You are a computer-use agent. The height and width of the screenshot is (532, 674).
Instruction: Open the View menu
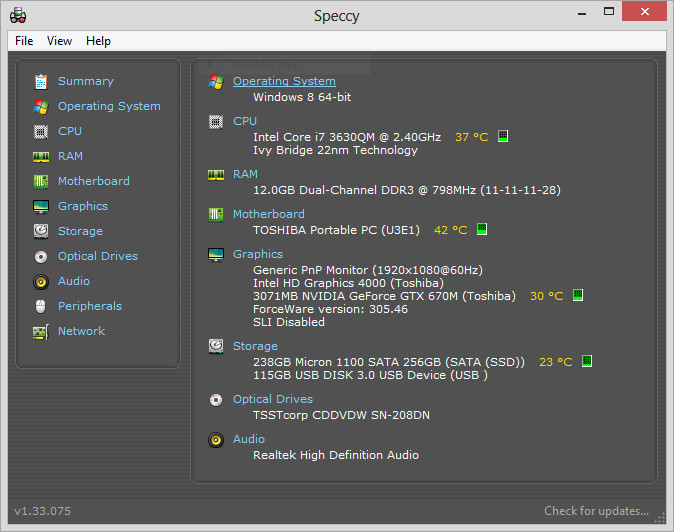pyautogui.click(x=59, y=41)
